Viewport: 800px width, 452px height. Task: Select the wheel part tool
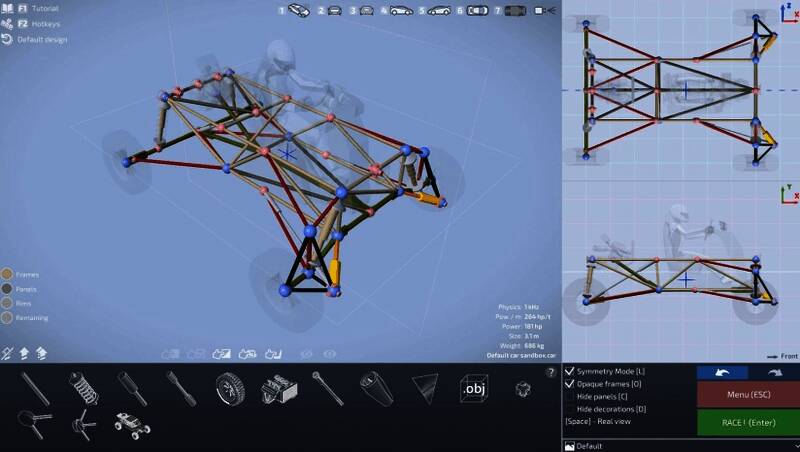click(x=229, y=388)
